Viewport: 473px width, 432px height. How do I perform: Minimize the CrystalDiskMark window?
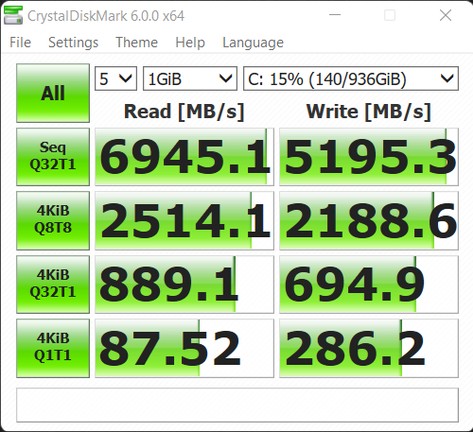[335, 15]
